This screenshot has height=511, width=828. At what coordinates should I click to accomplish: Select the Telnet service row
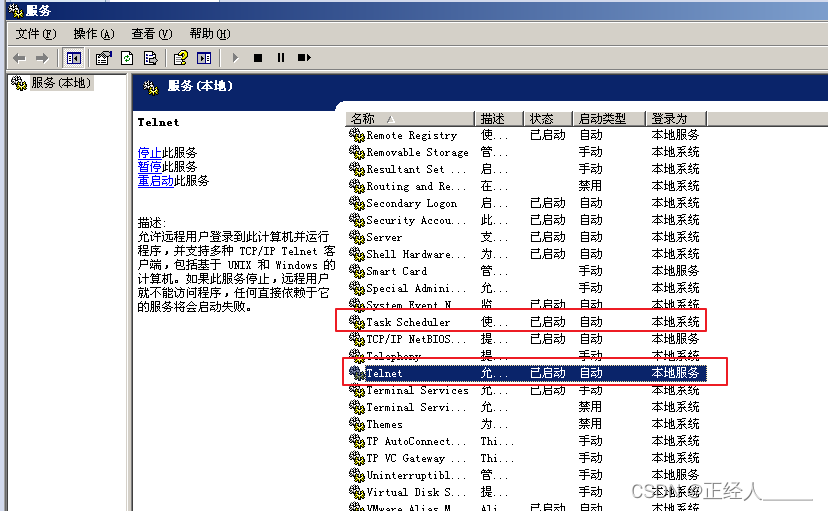[x=526, y=373]
